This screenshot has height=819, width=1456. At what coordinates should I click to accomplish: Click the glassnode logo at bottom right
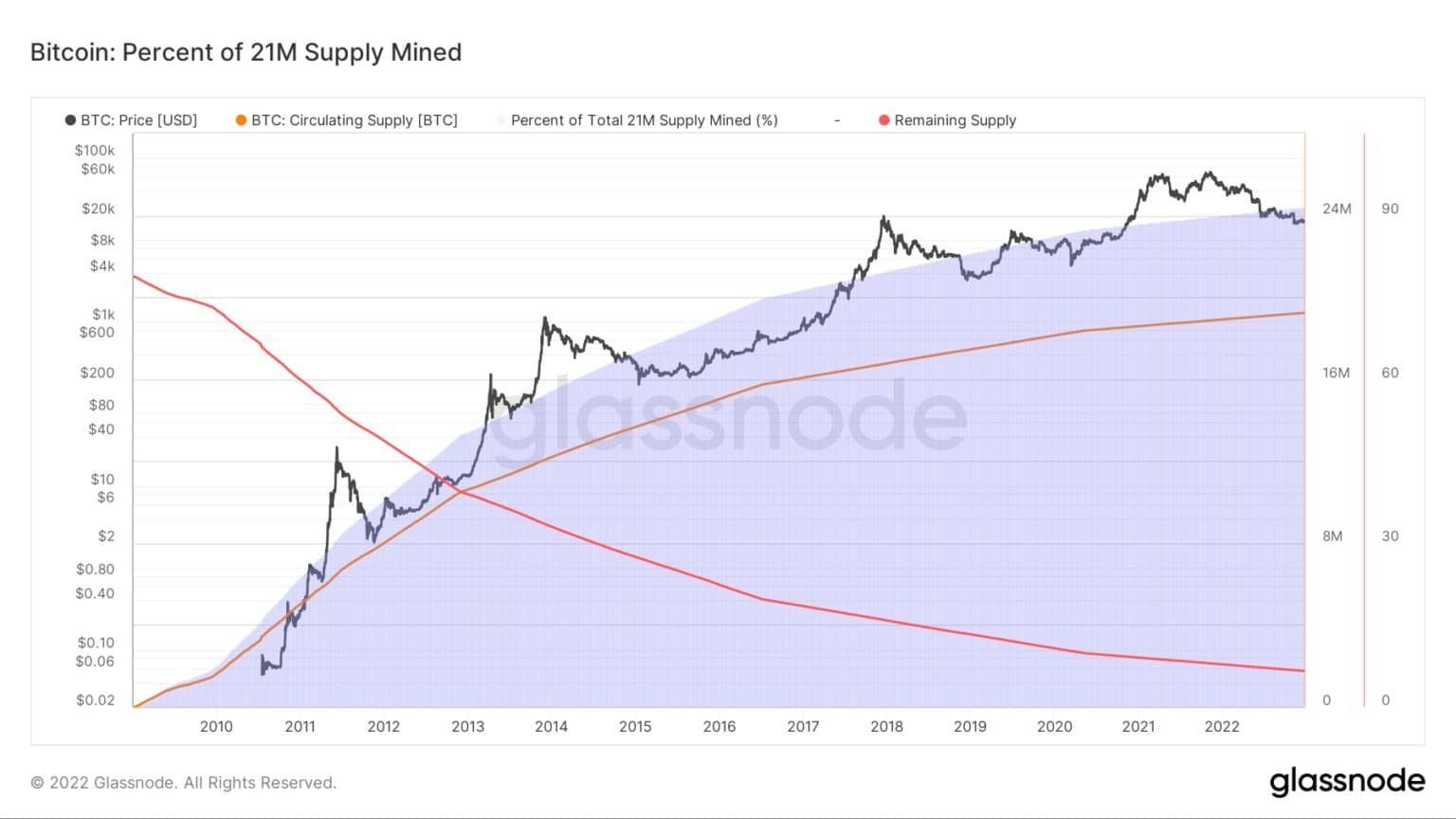coord(1347,781)
